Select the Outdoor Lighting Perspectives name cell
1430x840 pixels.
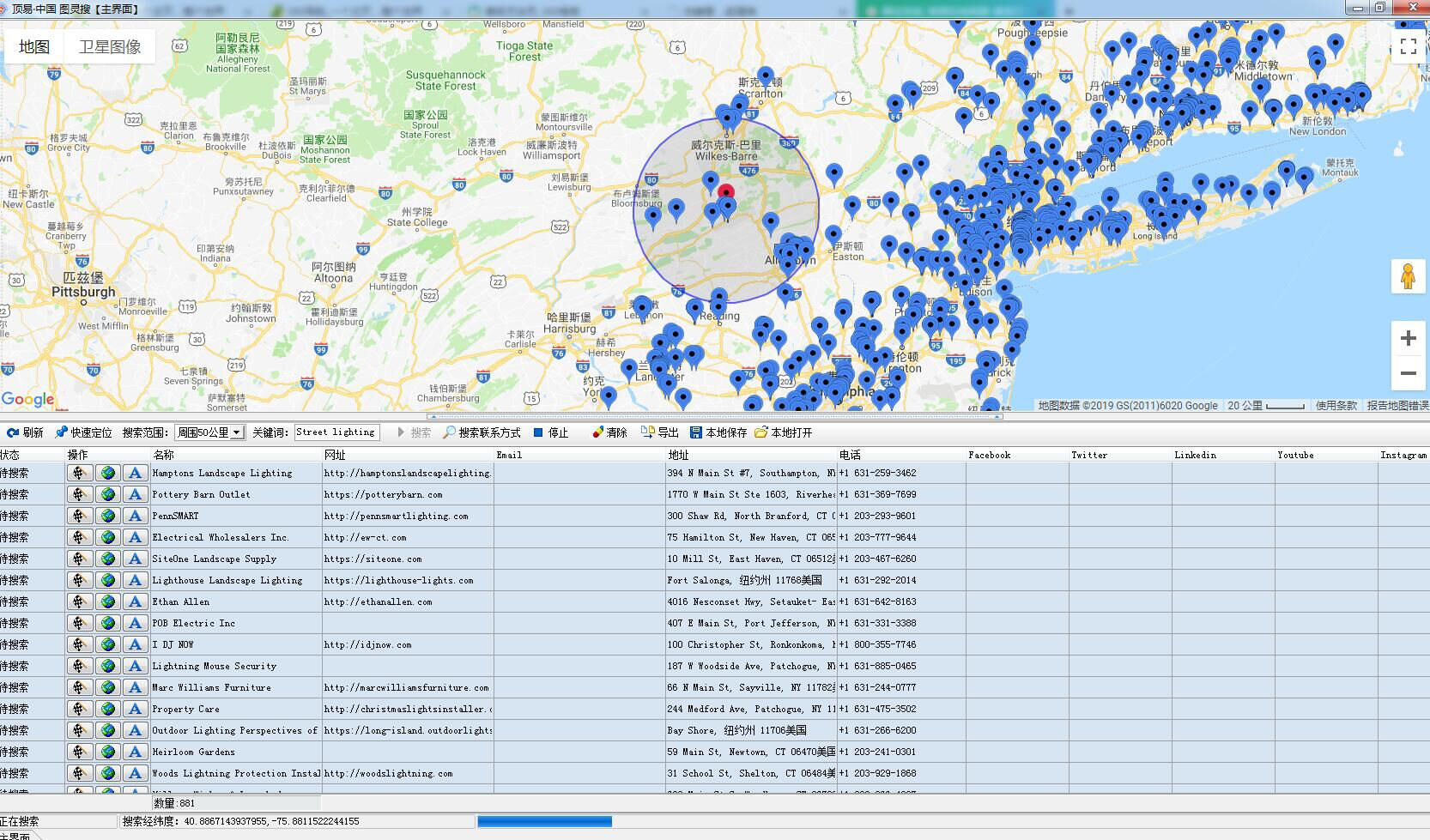(x=236, y=730)
